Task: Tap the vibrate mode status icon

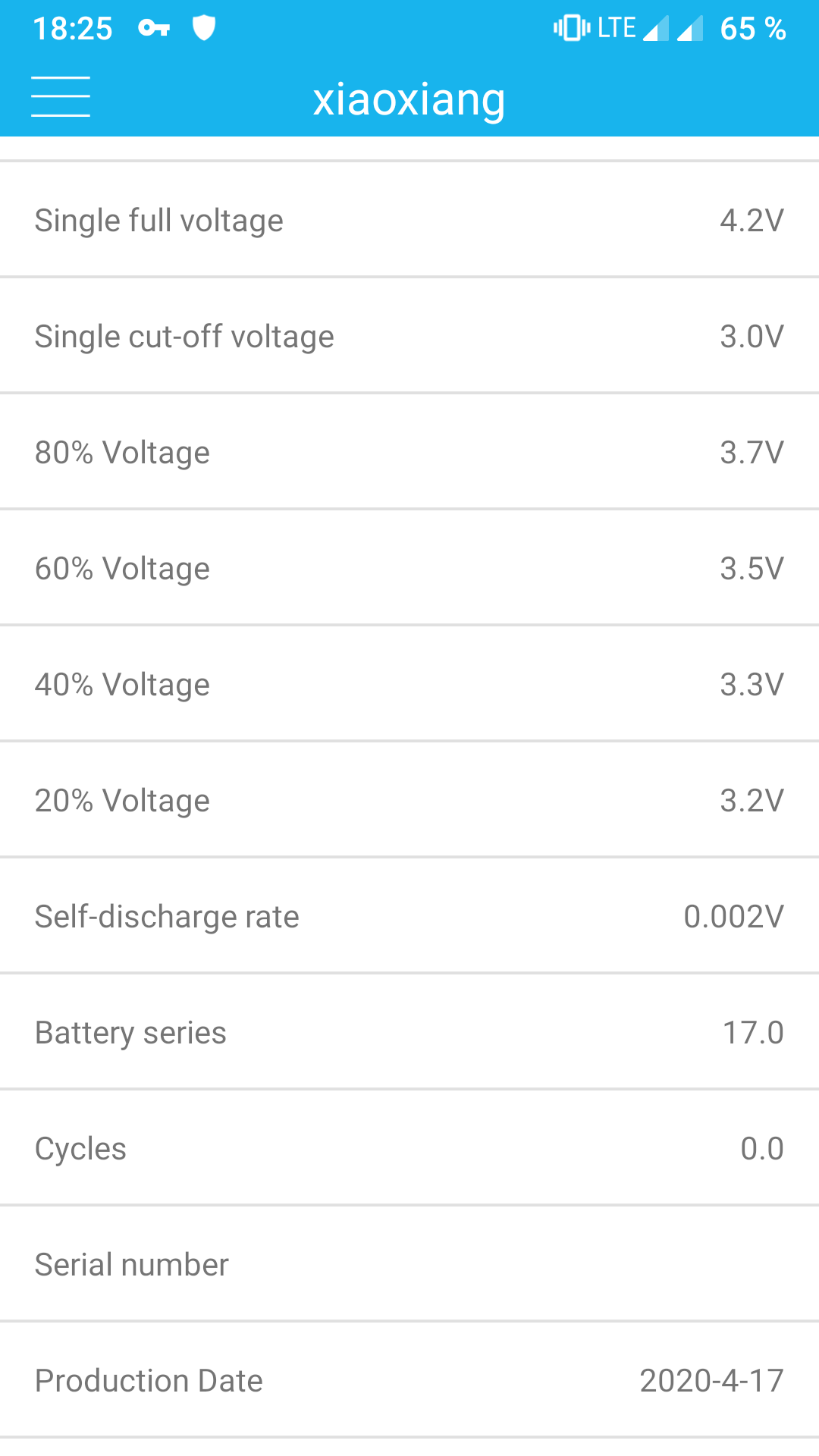Action: [x=571, y=28]
